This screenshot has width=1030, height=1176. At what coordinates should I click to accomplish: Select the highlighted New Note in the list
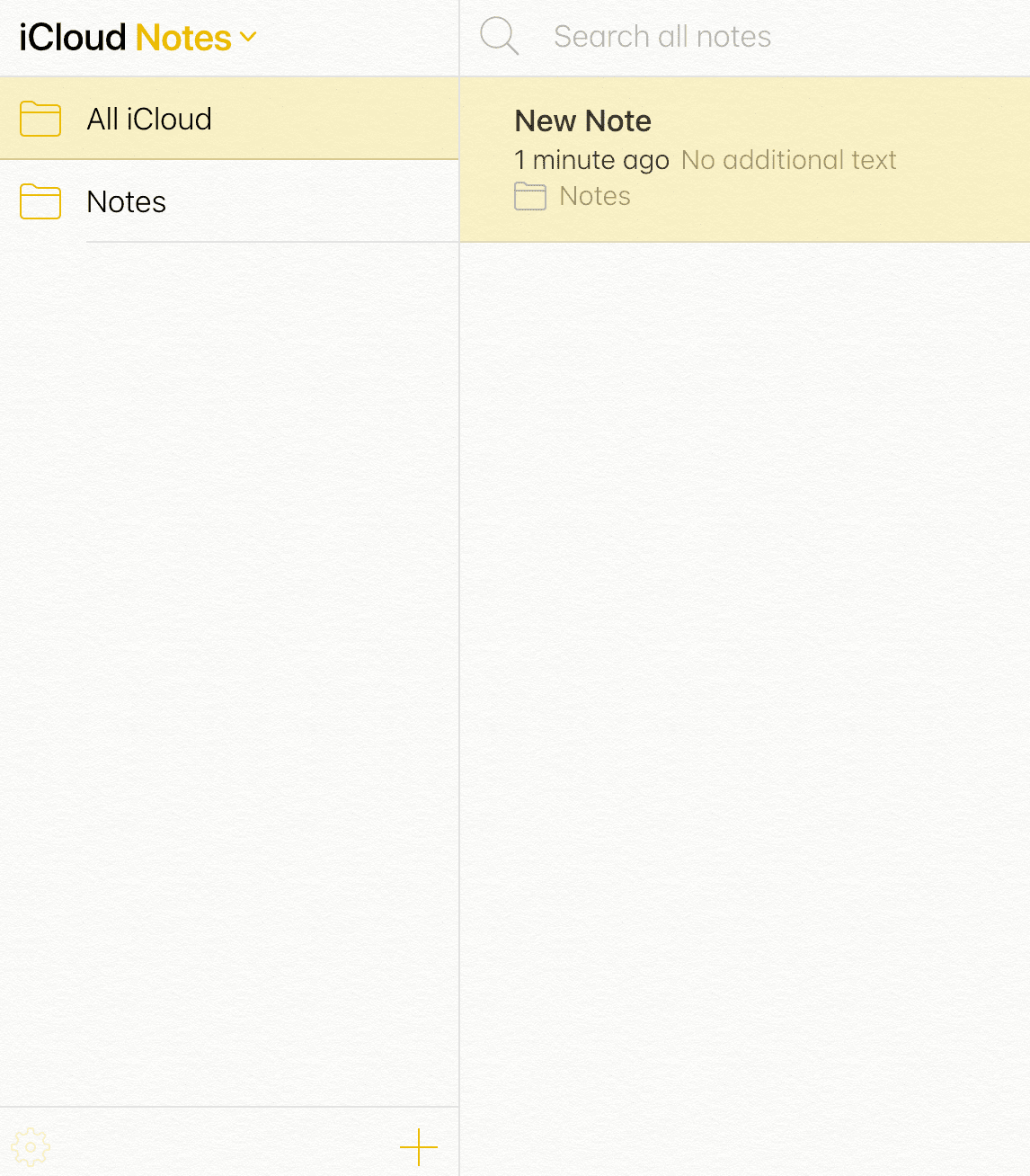point(744,158)
